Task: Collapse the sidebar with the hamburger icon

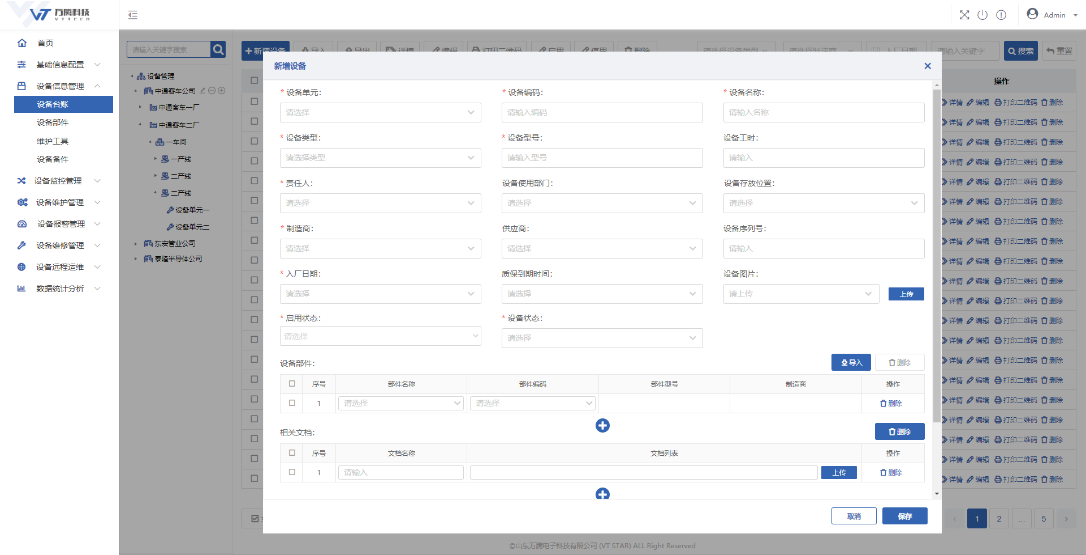Action: pos(133,15)
